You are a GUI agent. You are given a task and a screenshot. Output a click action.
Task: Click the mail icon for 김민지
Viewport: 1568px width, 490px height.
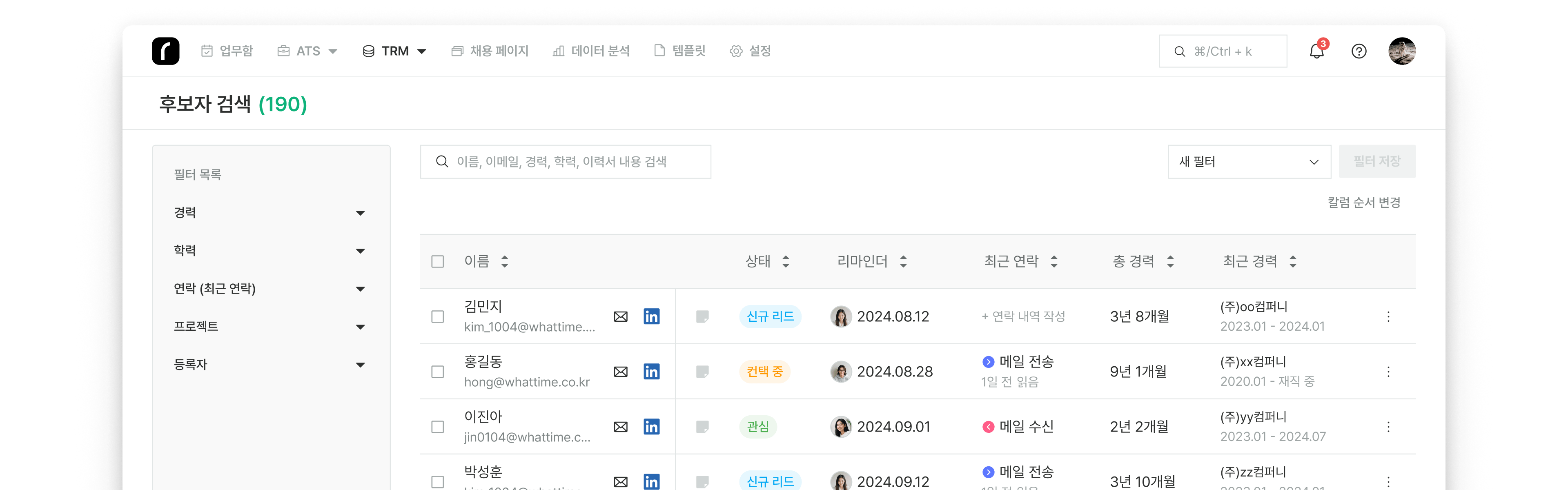620,316
